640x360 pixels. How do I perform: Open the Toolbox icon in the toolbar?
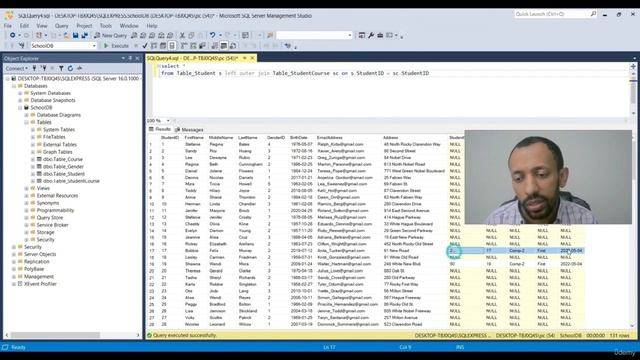380,36
